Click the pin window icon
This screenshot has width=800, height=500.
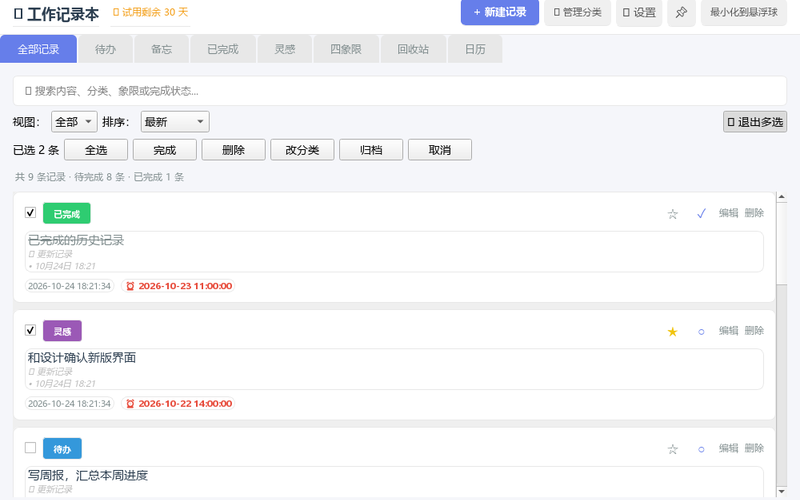coord(681,12)
